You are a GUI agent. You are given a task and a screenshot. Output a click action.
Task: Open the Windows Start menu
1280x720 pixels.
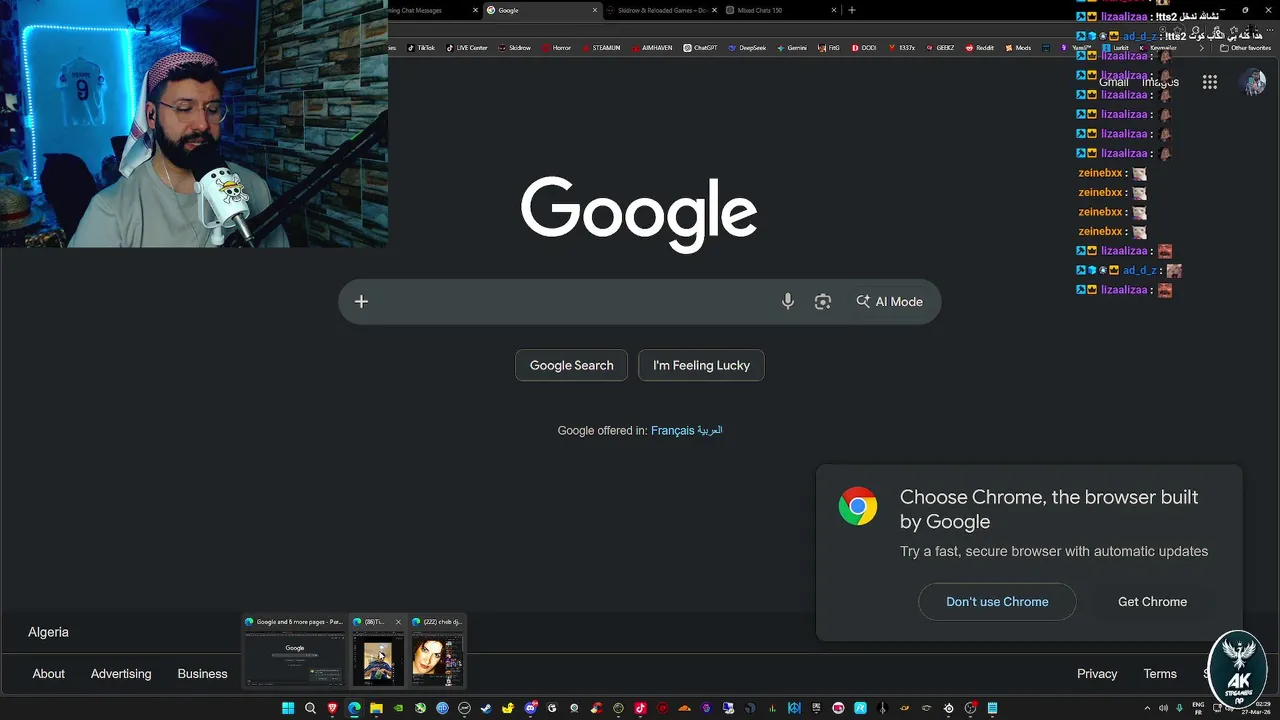[288, 708]
